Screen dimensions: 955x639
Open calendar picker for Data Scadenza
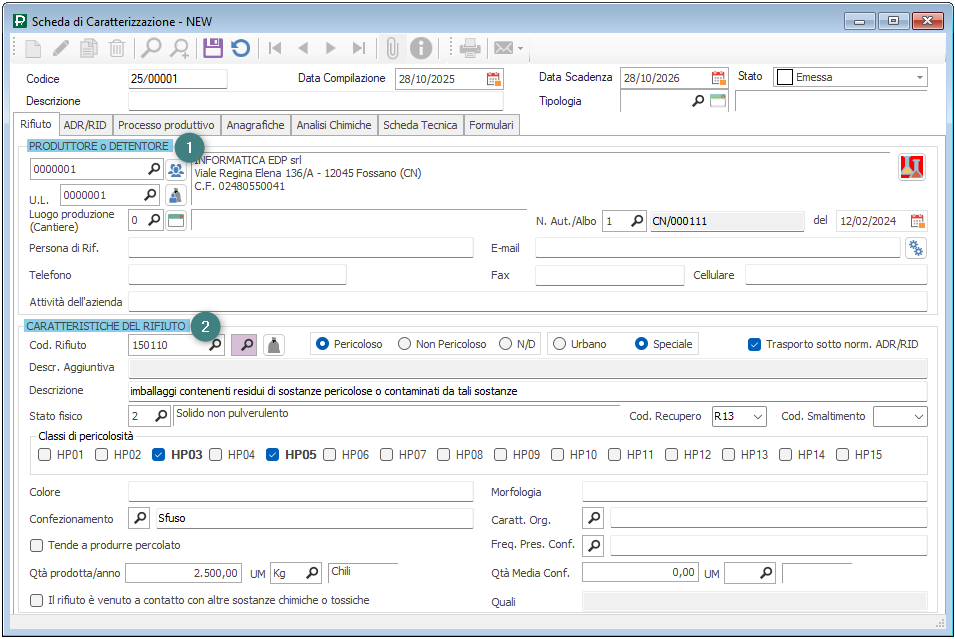(x=718, y=78)
